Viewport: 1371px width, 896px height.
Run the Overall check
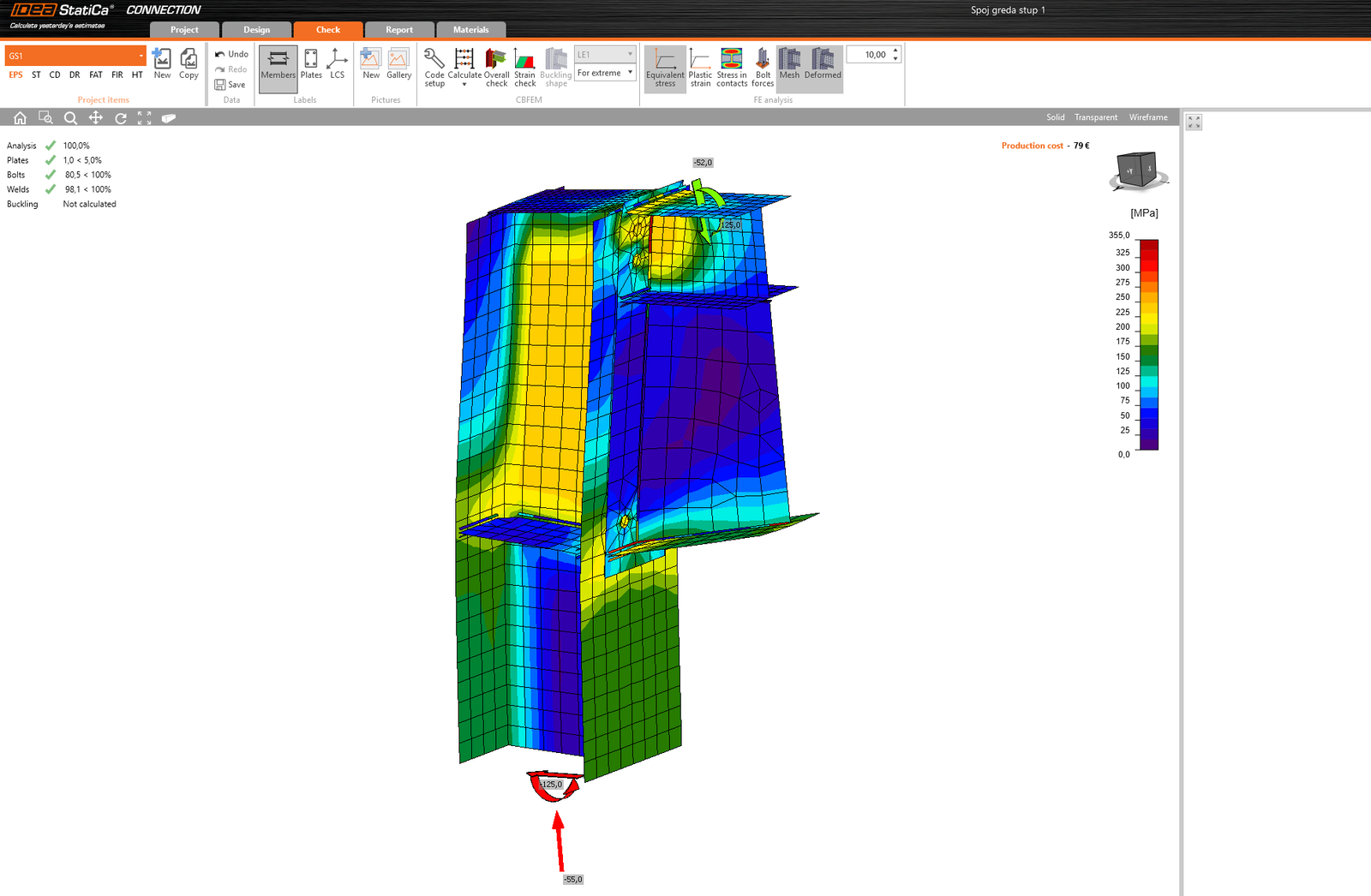pos(496,68)
